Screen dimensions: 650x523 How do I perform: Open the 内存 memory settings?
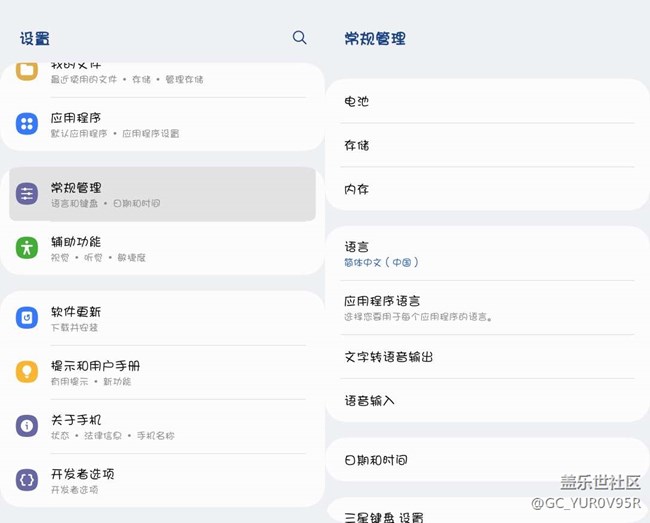357,189
